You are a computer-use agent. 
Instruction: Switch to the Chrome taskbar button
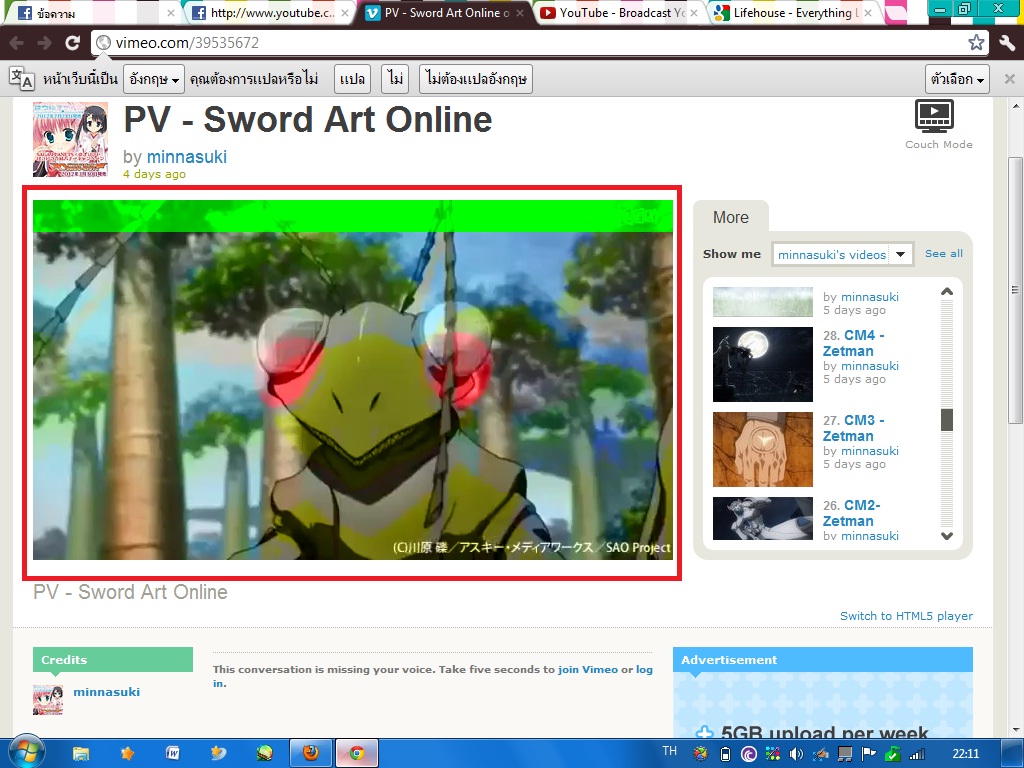pos(357,754)
